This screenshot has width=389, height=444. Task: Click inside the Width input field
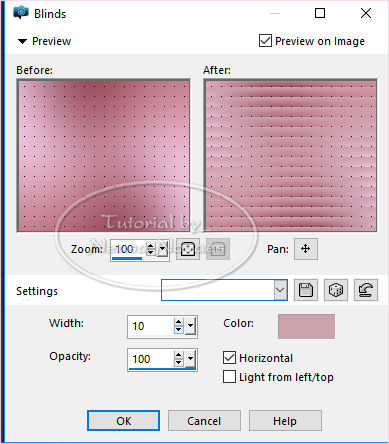click(x=151, y=326)
